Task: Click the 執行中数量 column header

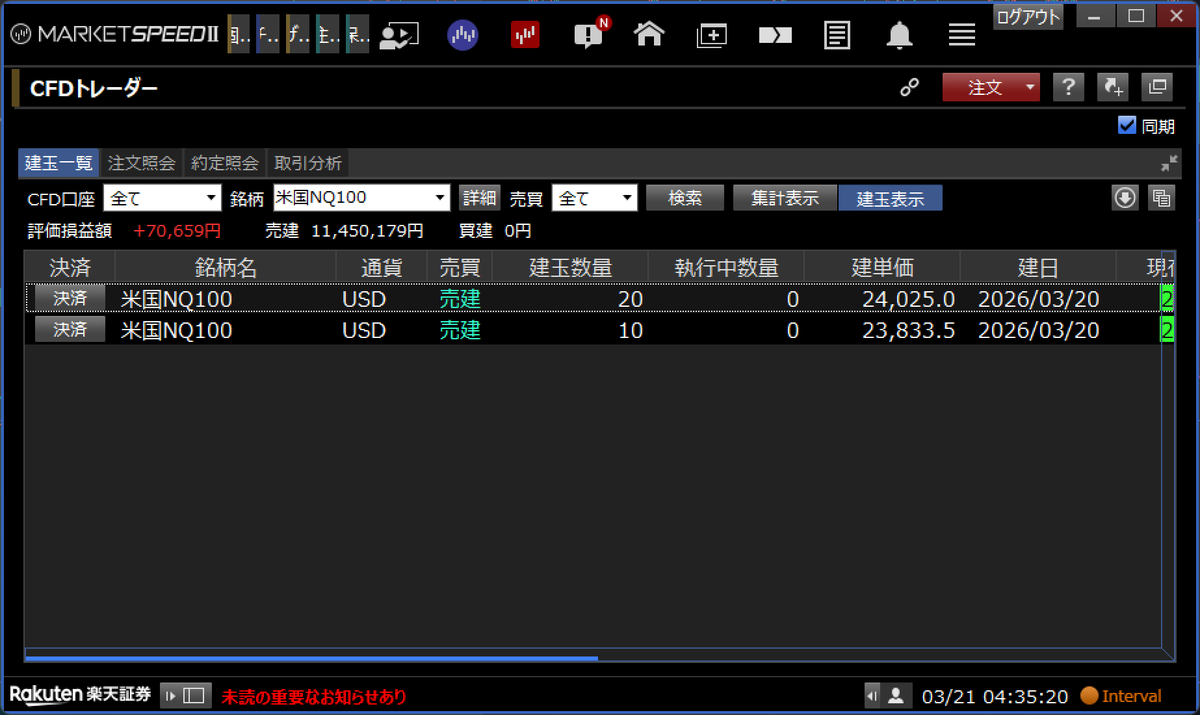Action: (x=726, y=268)
